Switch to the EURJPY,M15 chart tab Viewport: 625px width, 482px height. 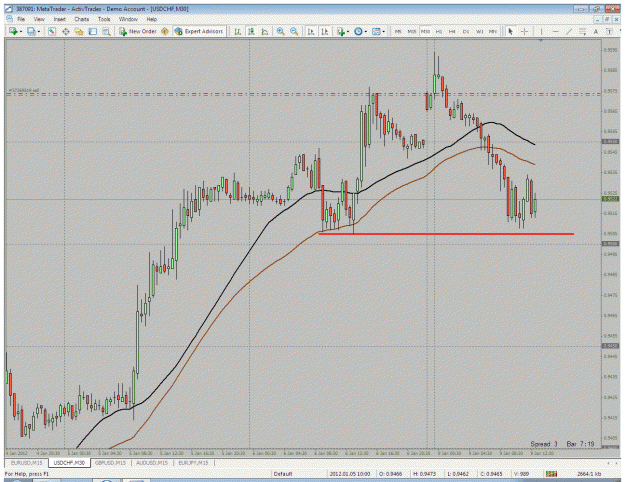[x=193, y=463]
